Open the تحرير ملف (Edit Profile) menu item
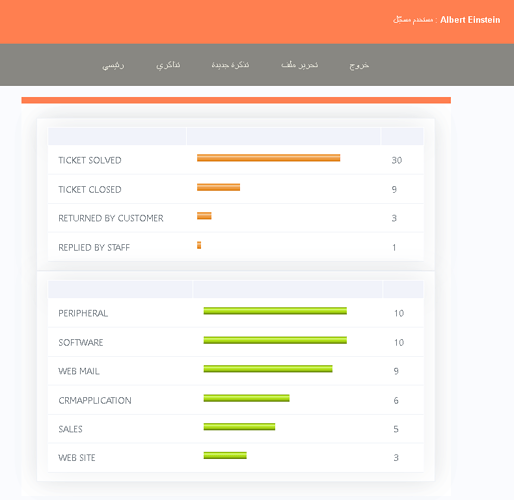 (299, 65)
